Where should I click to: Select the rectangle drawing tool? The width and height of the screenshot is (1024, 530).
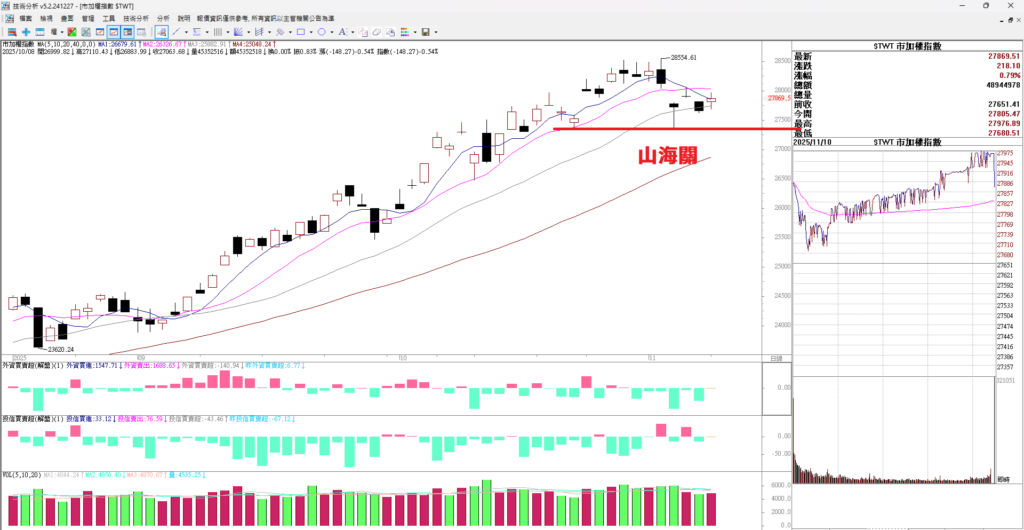click(301, 32)
